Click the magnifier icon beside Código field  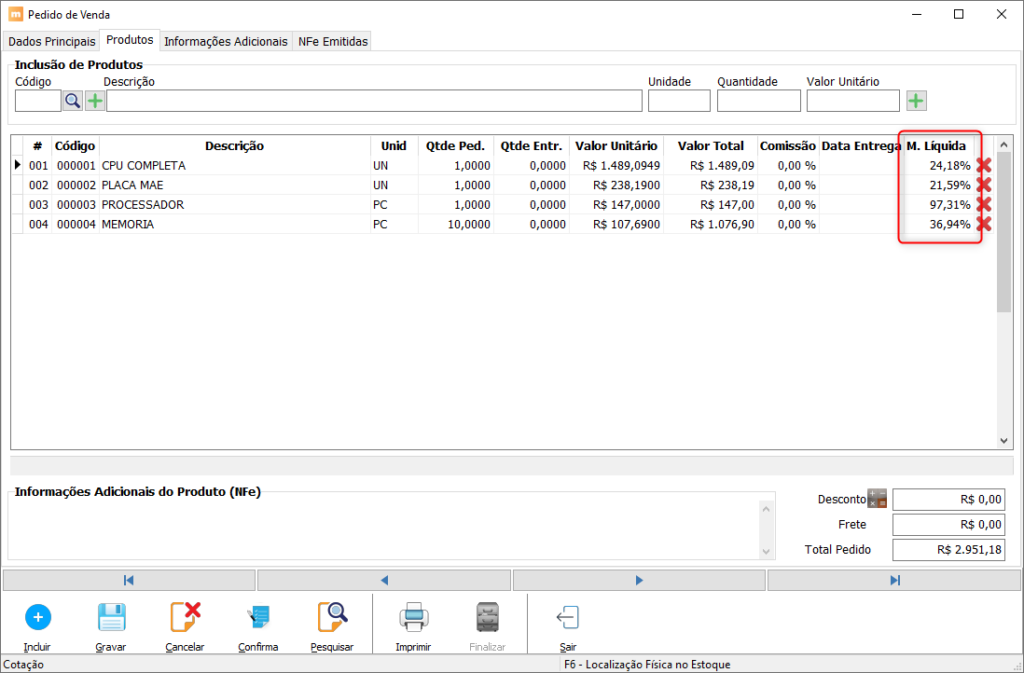coord(72,101)
